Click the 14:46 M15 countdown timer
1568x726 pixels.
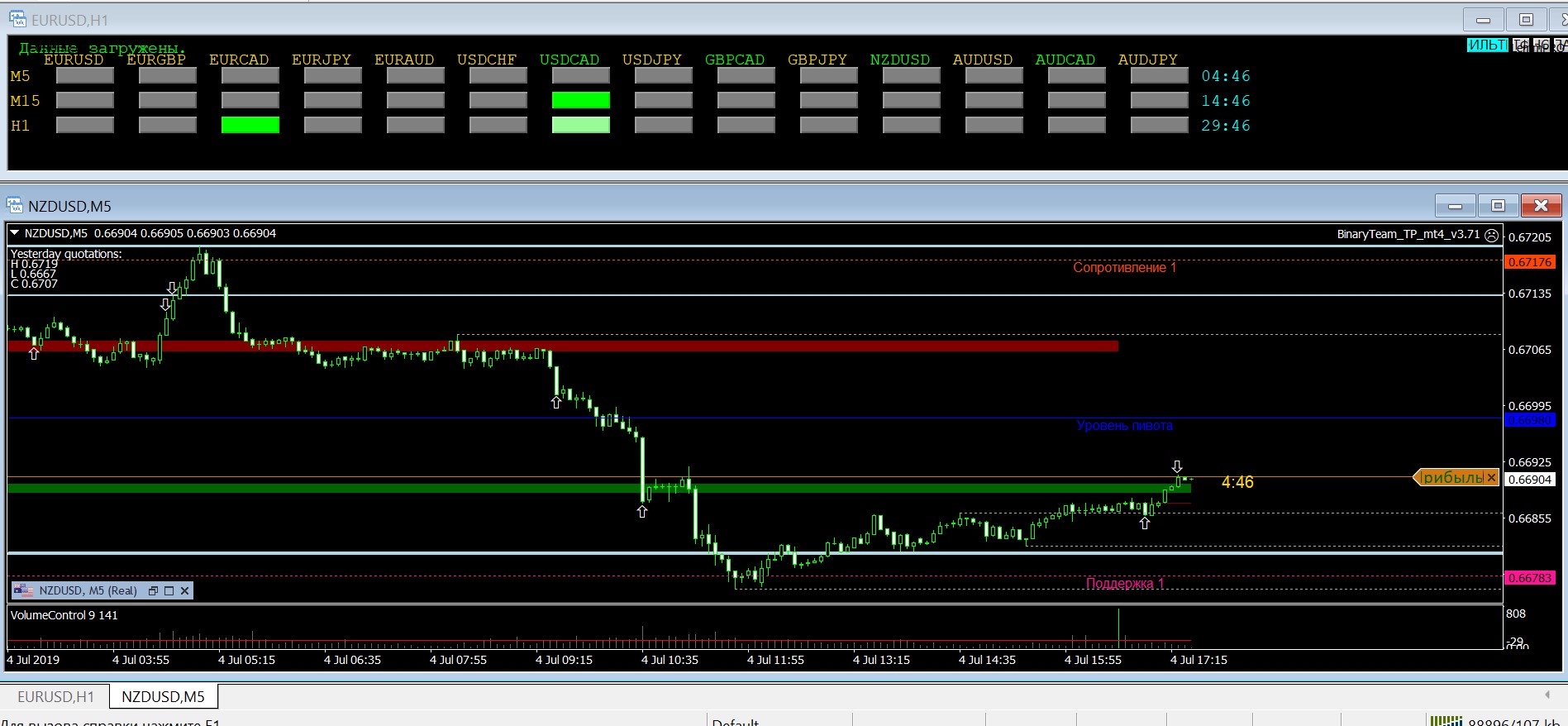pyautogui.click(x=1226, y=101)
